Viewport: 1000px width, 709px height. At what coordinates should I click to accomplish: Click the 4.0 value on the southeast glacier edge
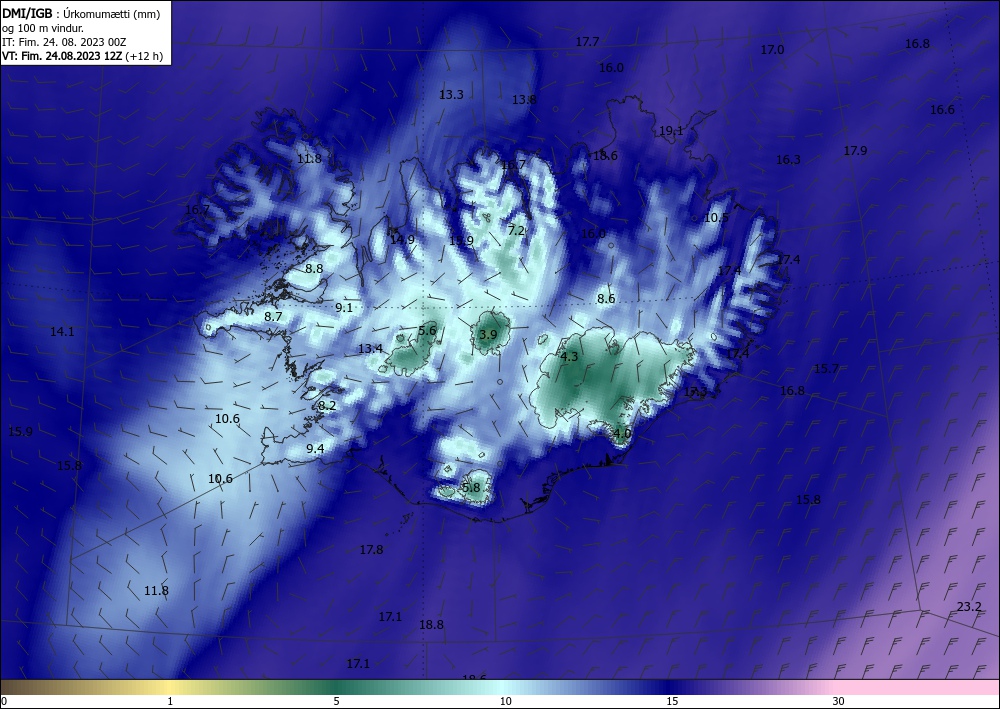pos(622,434)
